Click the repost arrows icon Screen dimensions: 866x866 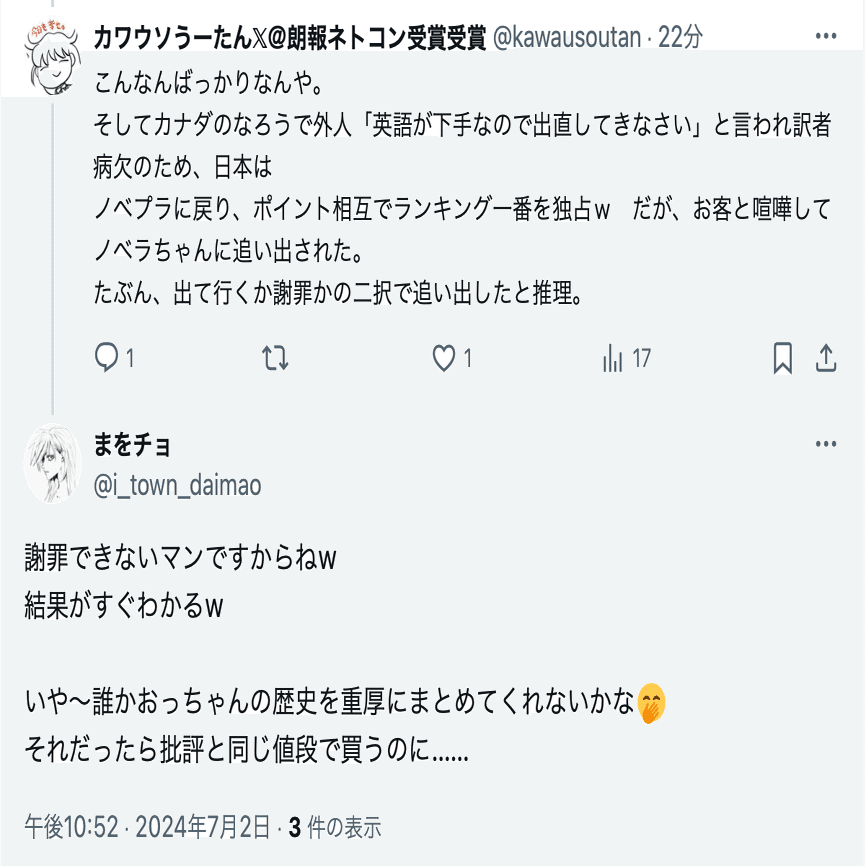click(276, 358)
